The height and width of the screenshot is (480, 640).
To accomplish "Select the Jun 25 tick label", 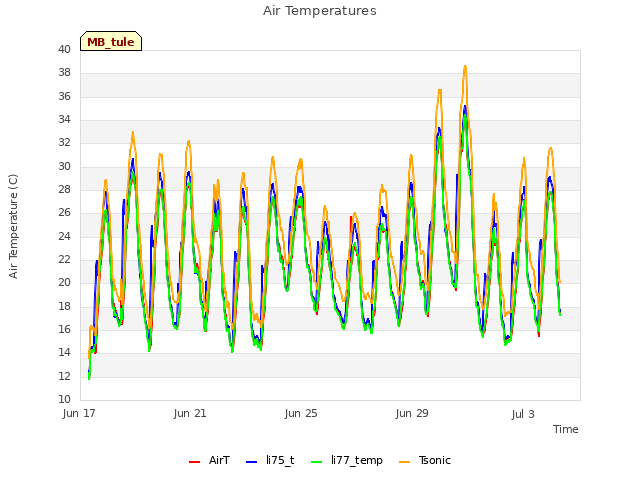I will point(301,413).
